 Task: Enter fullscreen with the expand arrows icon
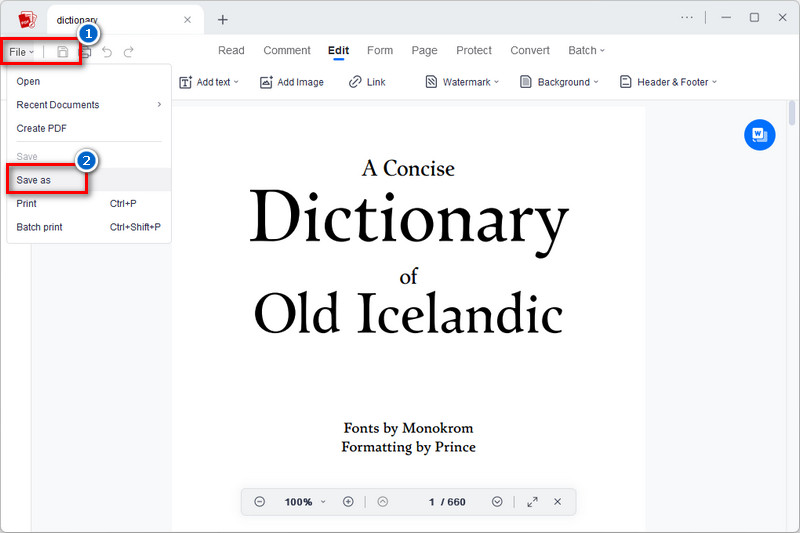coord(532,502)
